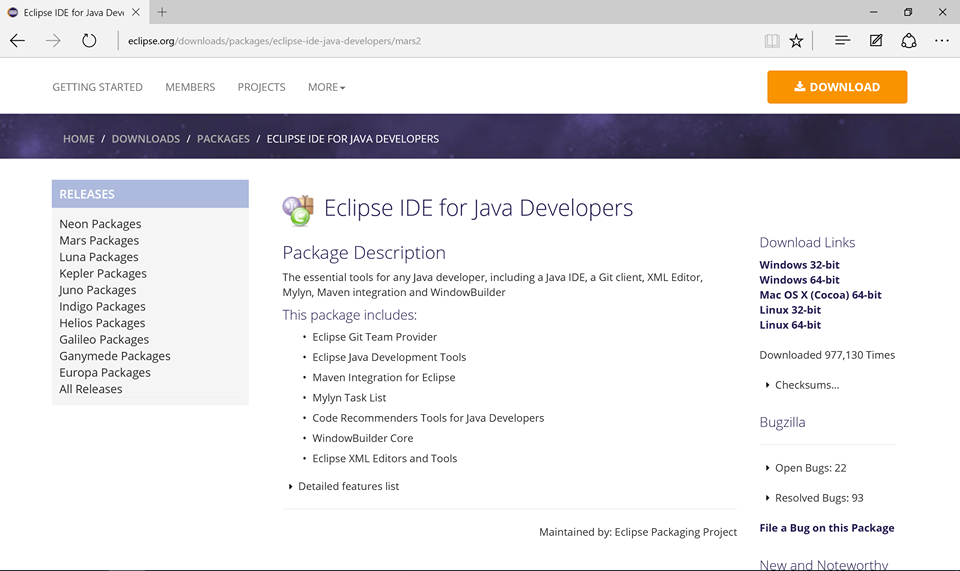Open Ganymede Packages release link
Screen dimensions: 960x571
pyautogui.click(x=114, y=356)
